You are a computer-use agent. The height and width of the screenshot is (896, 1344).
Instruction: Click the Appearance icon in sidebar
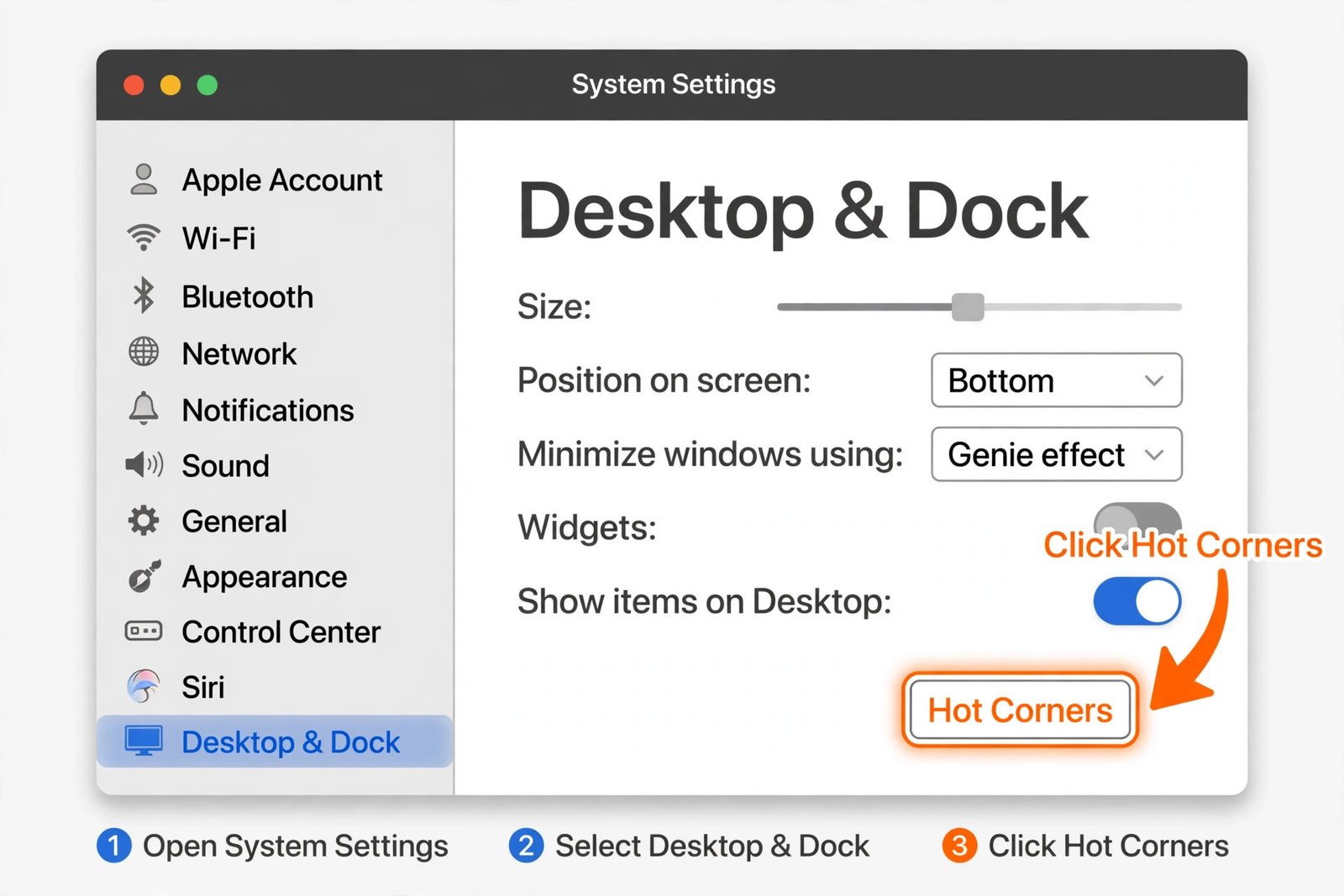[x=144, y=576]
